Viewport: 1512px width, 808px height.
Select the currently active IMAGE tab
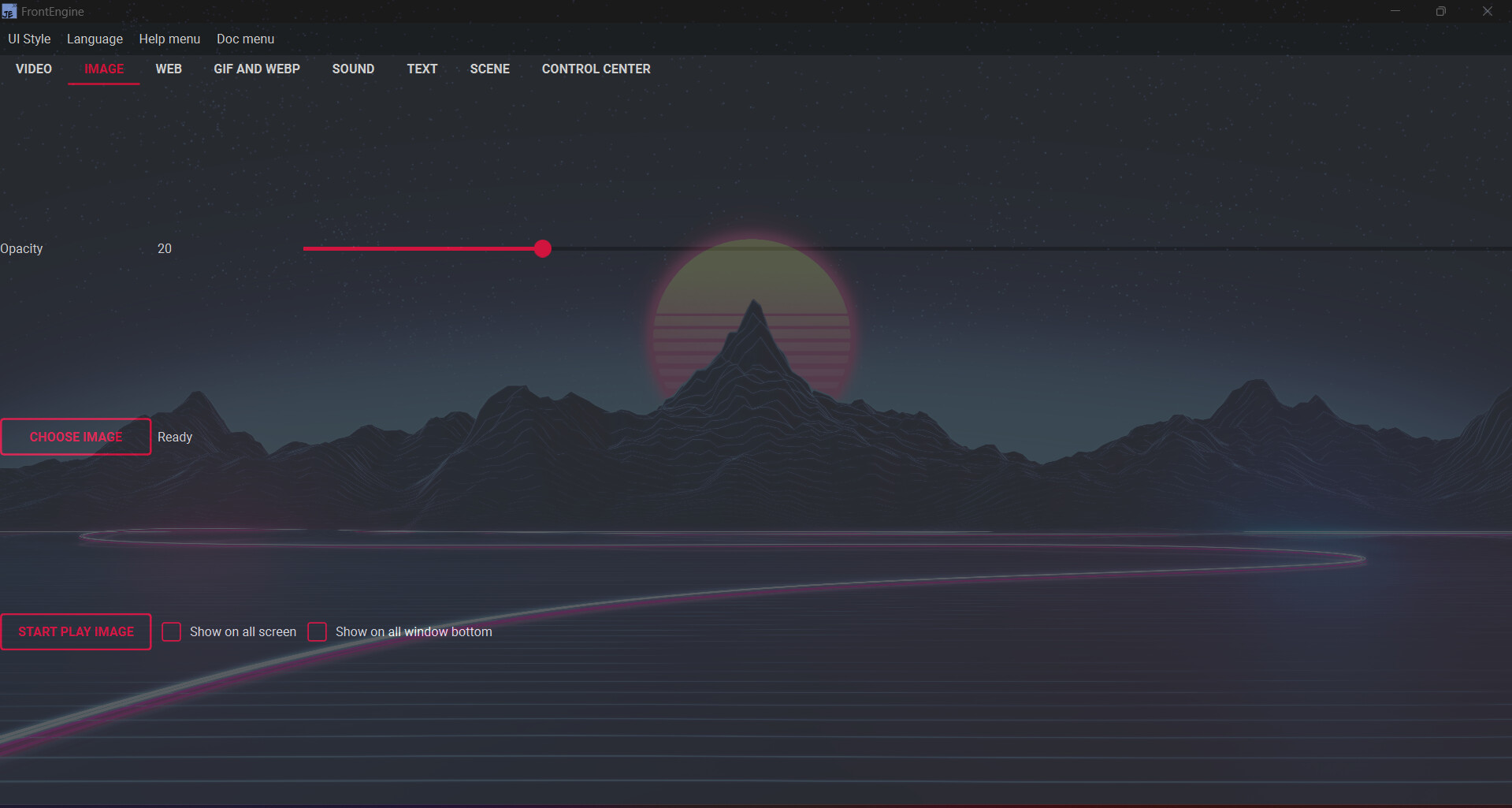click(103, 69)
